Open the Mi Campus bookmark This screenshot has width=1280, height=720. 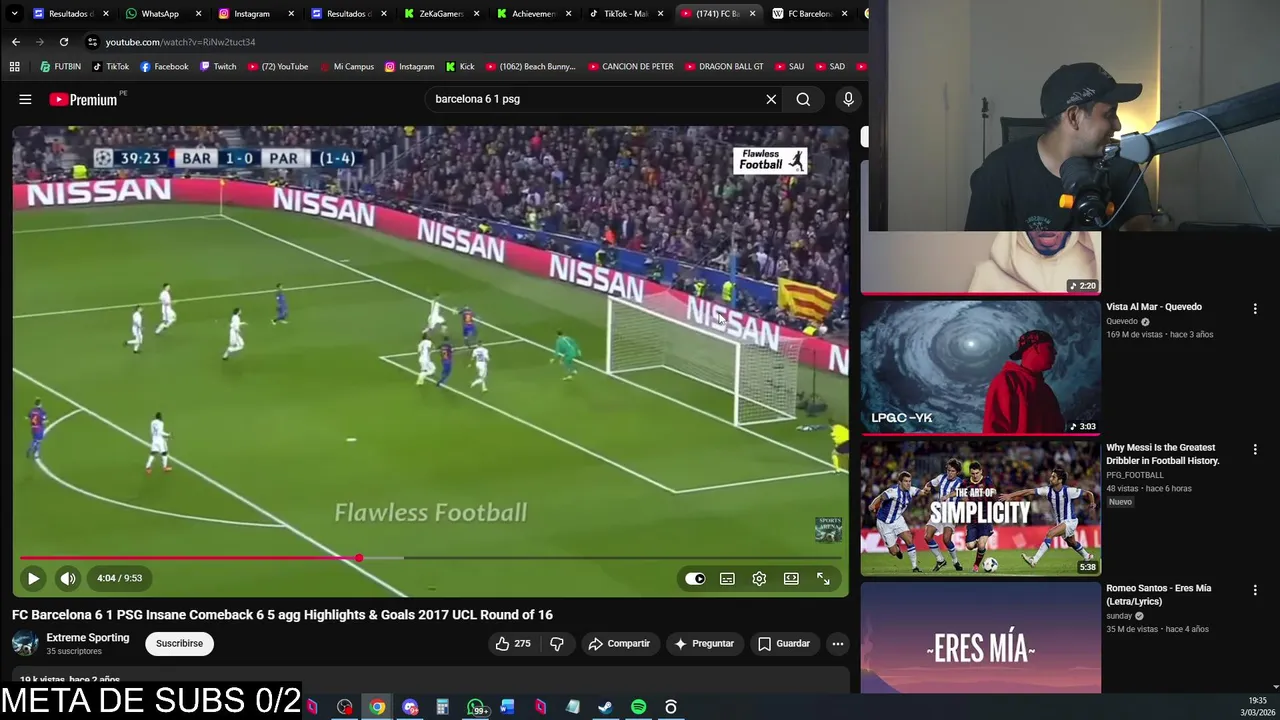coord(346,67)
